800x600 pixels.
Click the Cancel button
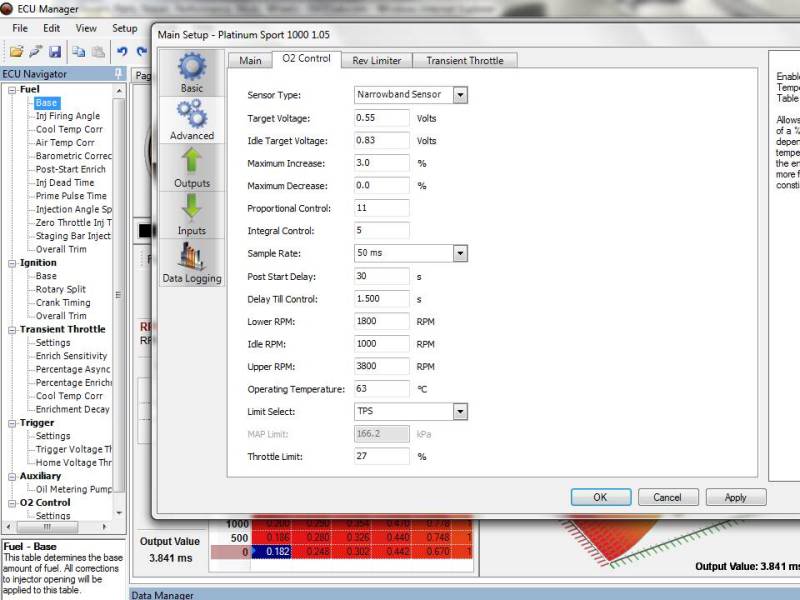coord(667,497)
